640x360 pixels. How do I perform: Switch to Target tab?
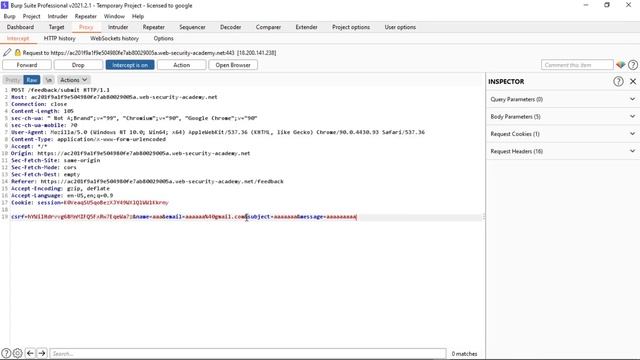(x=56, y=27)
